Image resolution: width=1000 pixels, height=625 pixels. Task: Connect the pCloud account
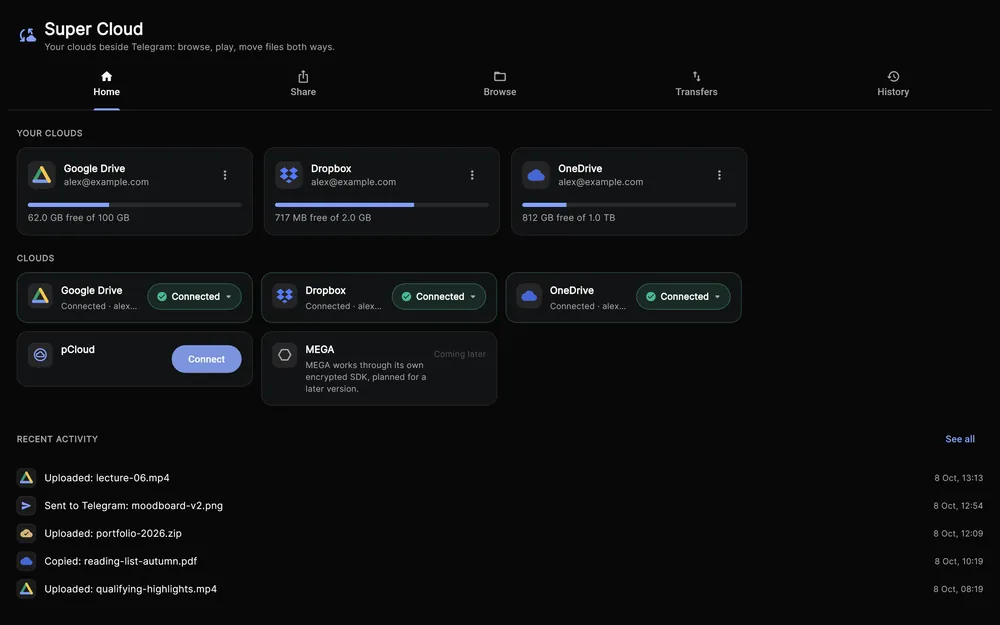207,359
